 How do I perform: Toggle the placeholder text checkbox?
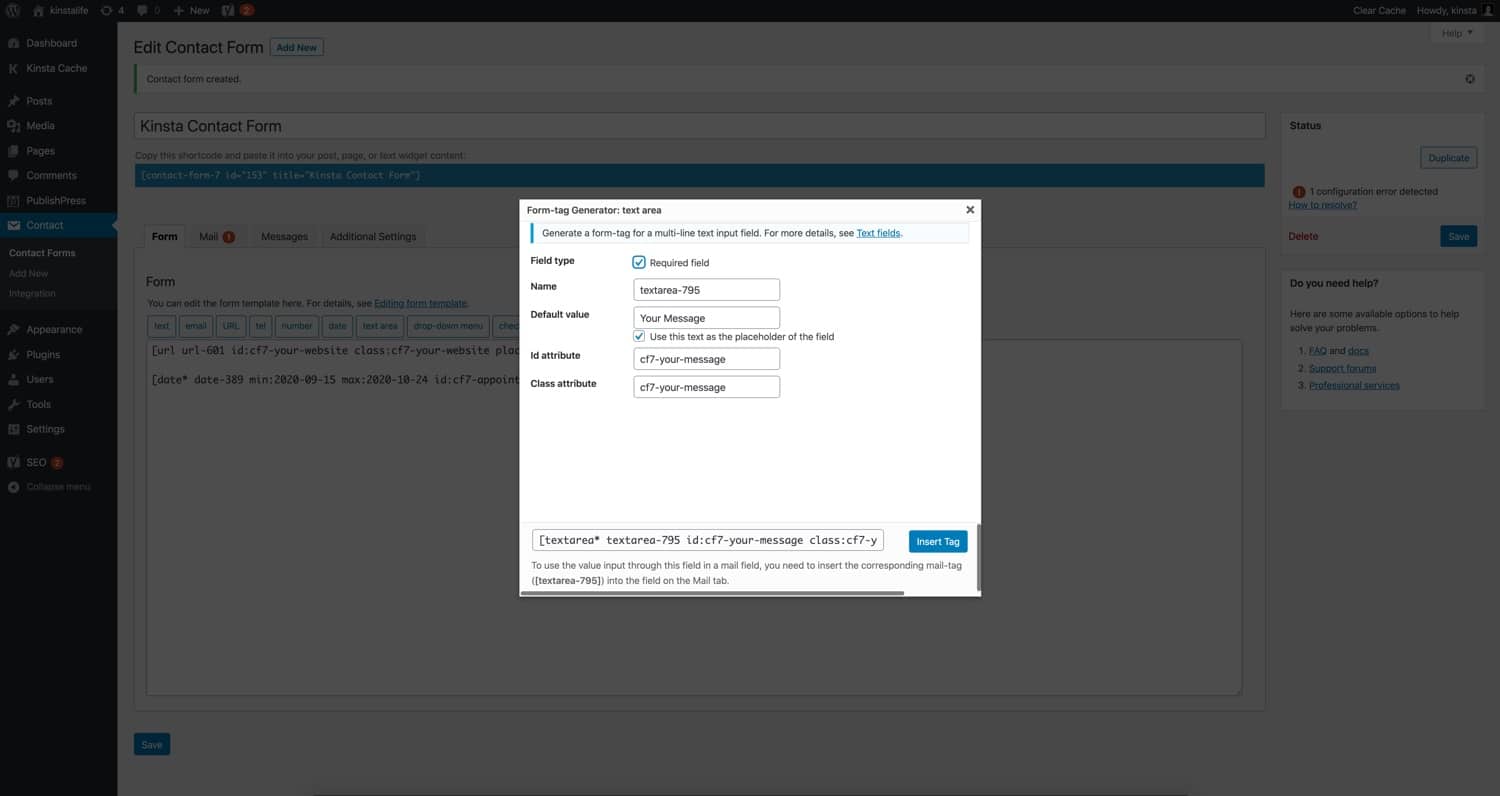click(639, 336)
